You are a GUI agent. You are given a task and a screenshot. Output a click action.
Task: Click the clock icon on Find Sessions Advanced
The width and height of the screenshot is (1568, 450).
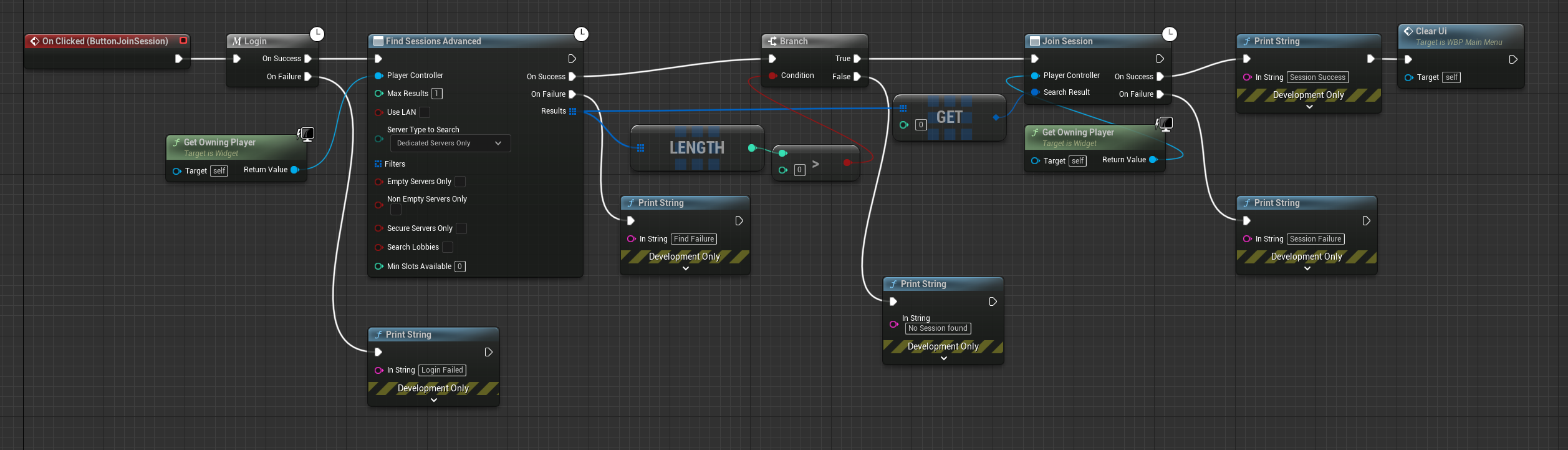[x=581, y=34]
